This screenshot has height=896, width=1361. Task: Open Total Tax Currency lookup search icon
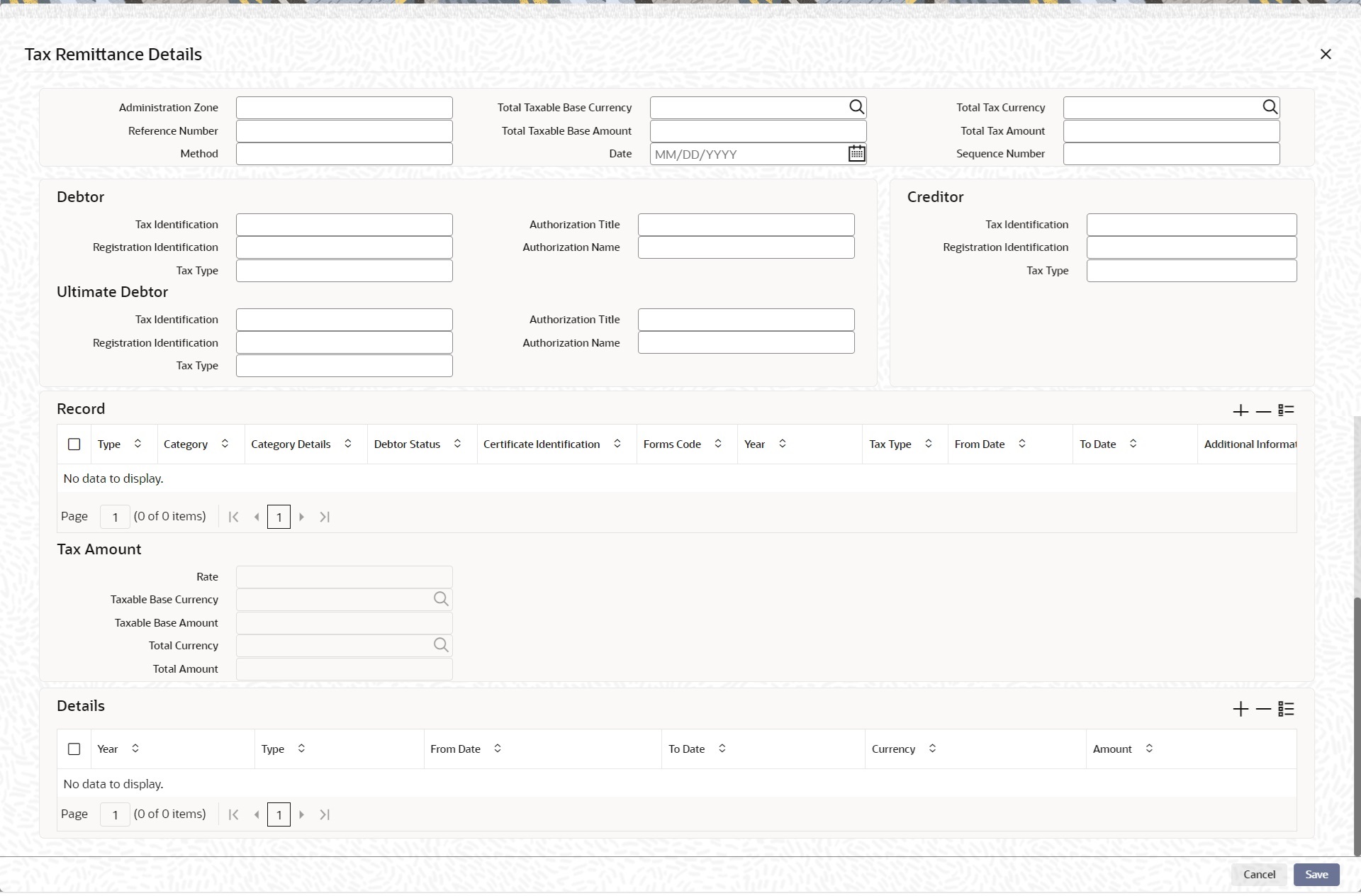[1270, 107]
